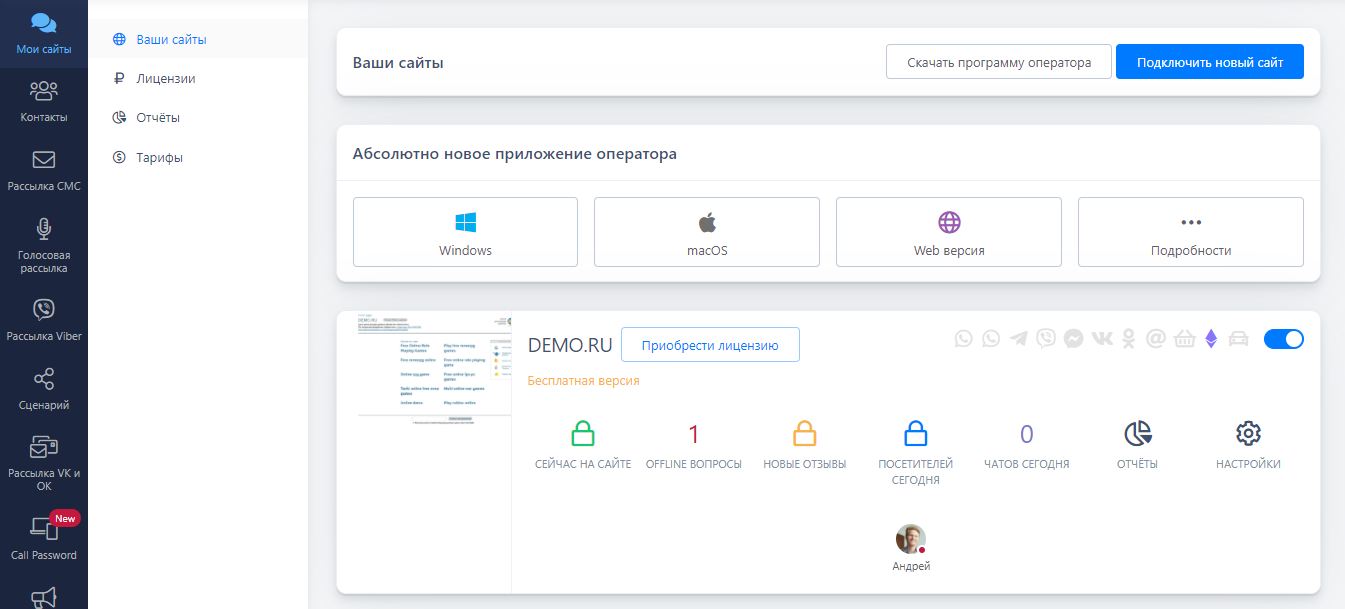Viewport: 1345px width, 609px height.
Task: Click the purple Ethereum icon
Action: pyautogui.click(x=1211, y=339)
